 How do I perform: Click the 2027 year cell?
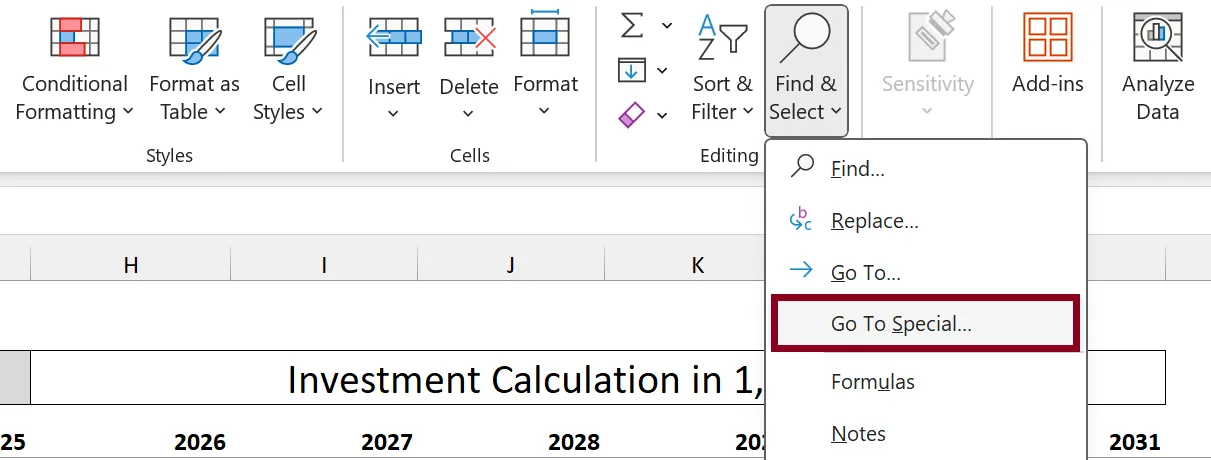(x=387, y=442)
